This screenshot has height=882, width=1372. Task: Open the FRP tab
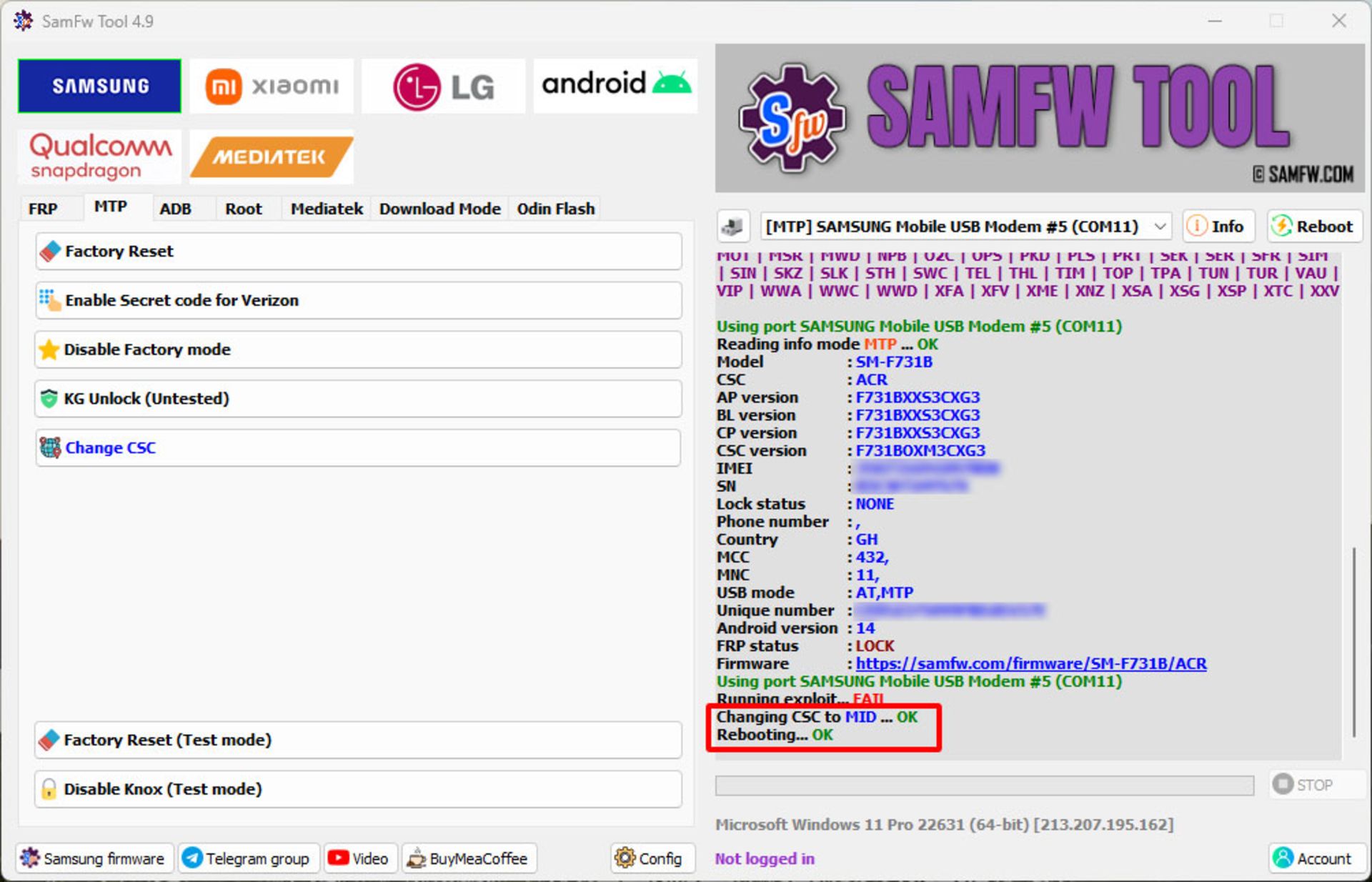click(x=43, y=209)
